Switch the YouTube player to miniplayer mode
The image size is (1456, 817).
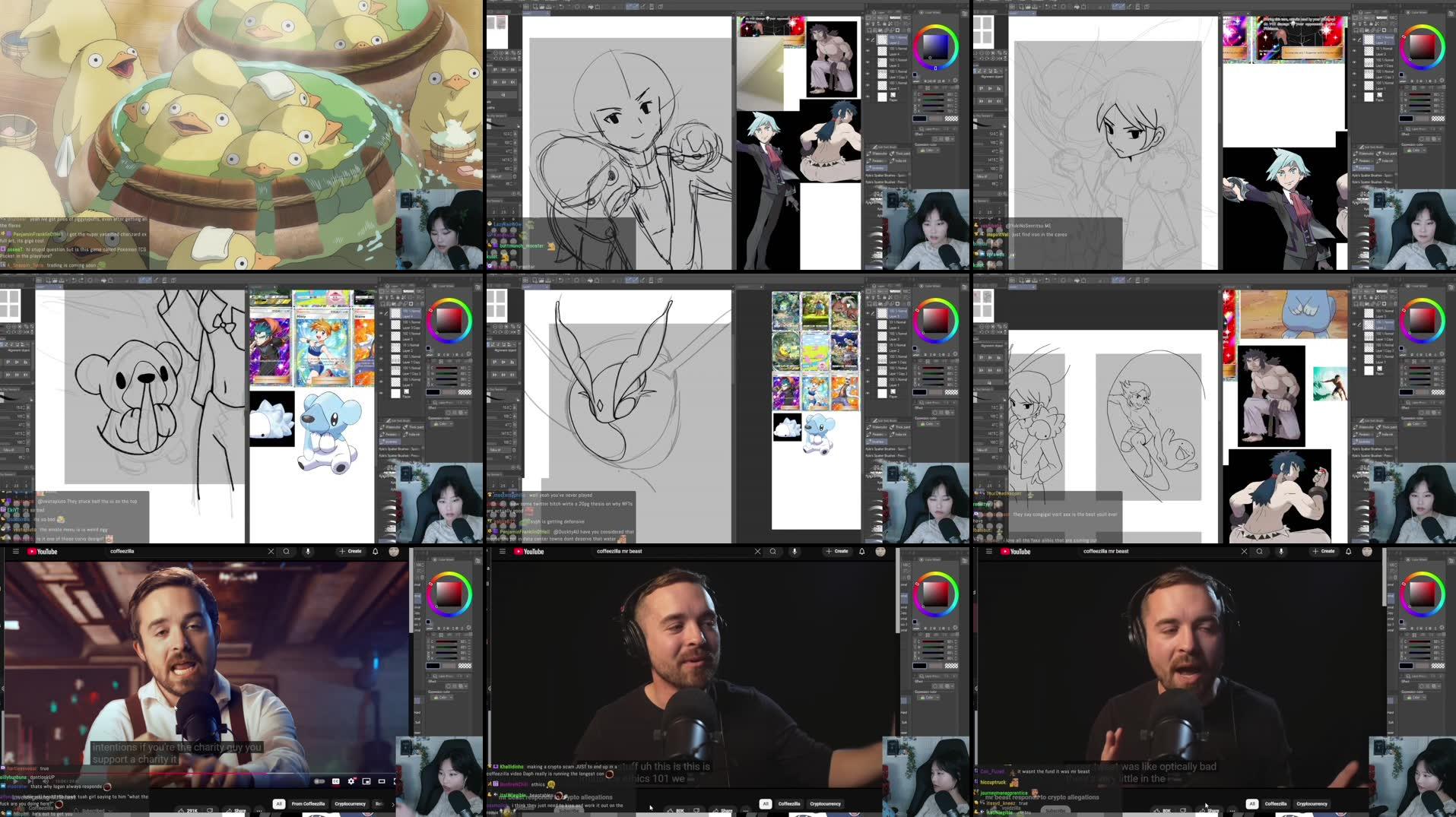[366, 781]
